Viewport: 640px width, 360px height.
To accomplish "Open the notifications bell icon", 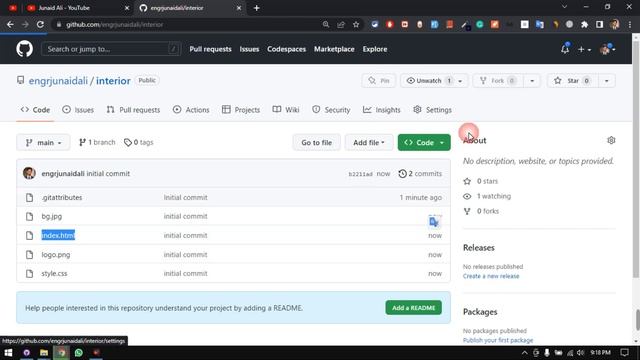I will pos(565,49).
